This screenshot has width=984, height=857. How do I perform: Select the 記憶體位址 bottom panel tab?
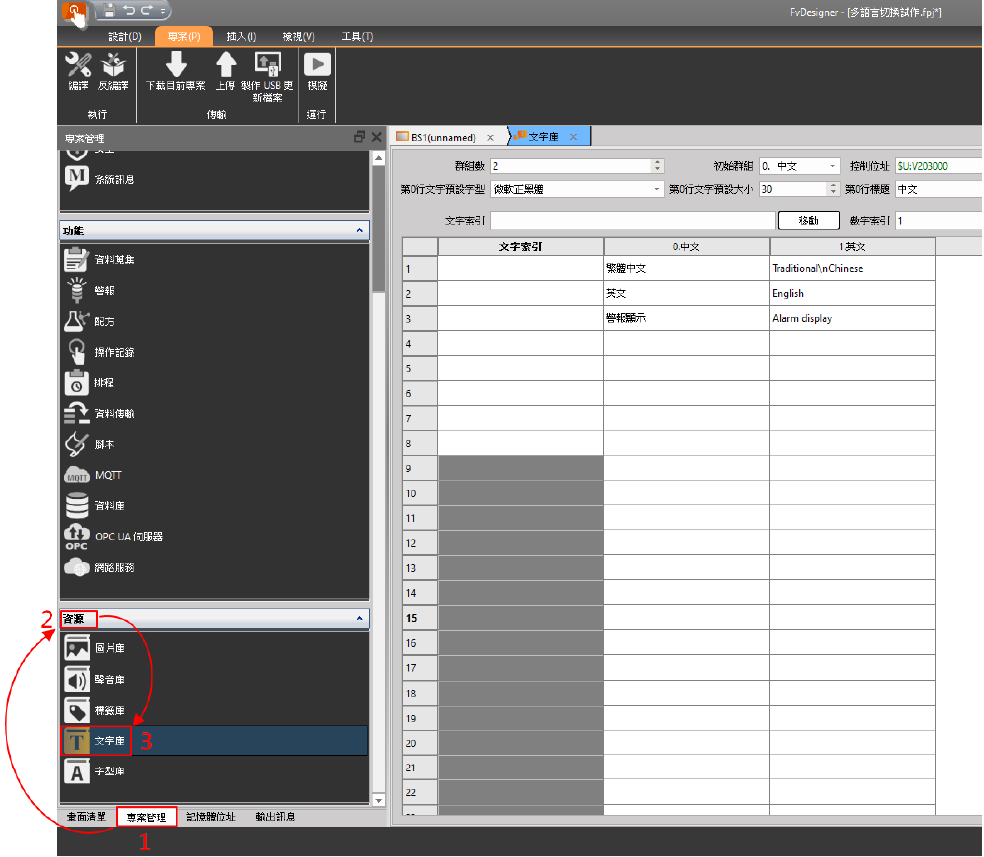211,817
